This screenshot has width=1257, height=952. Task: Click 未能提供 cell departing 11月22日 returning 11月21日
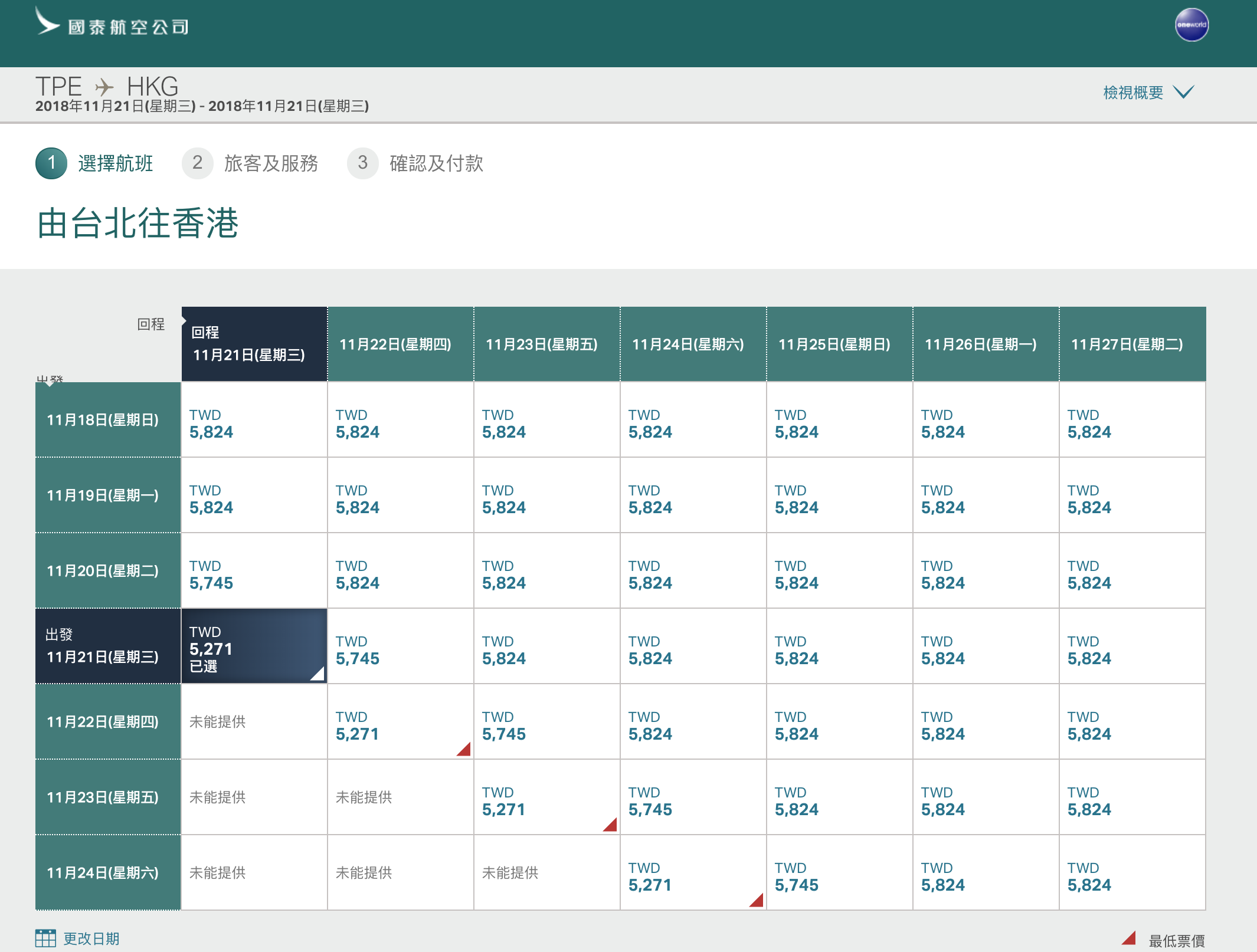coord(254,721)
